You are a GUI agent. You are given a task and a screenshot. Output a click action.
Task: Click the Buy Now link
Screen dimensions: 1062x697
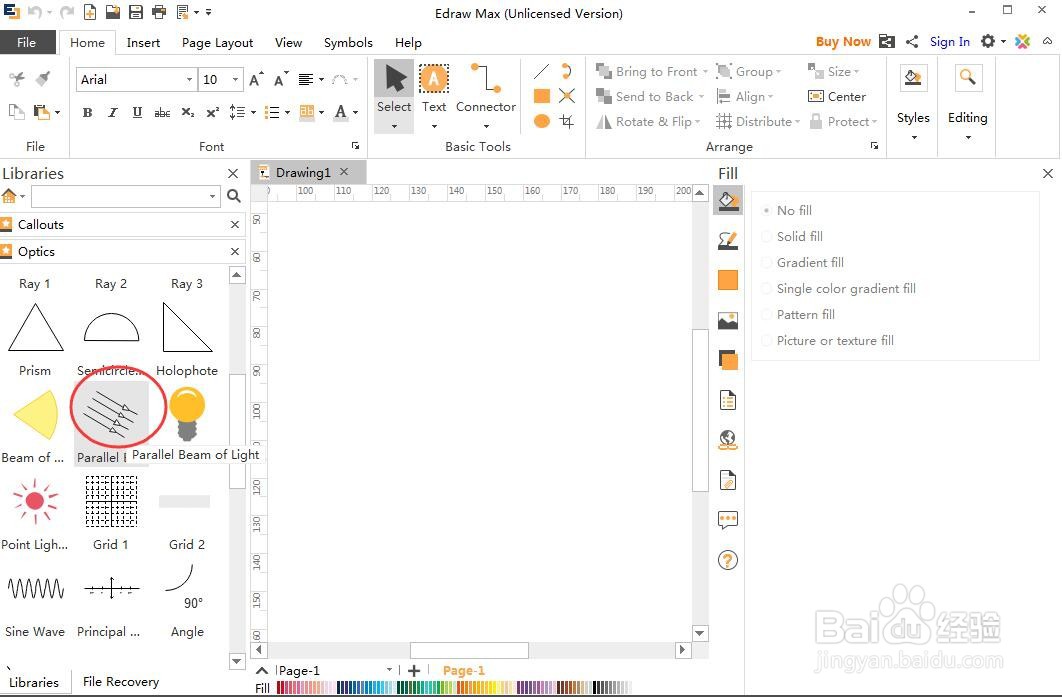(x=843, y=42)
